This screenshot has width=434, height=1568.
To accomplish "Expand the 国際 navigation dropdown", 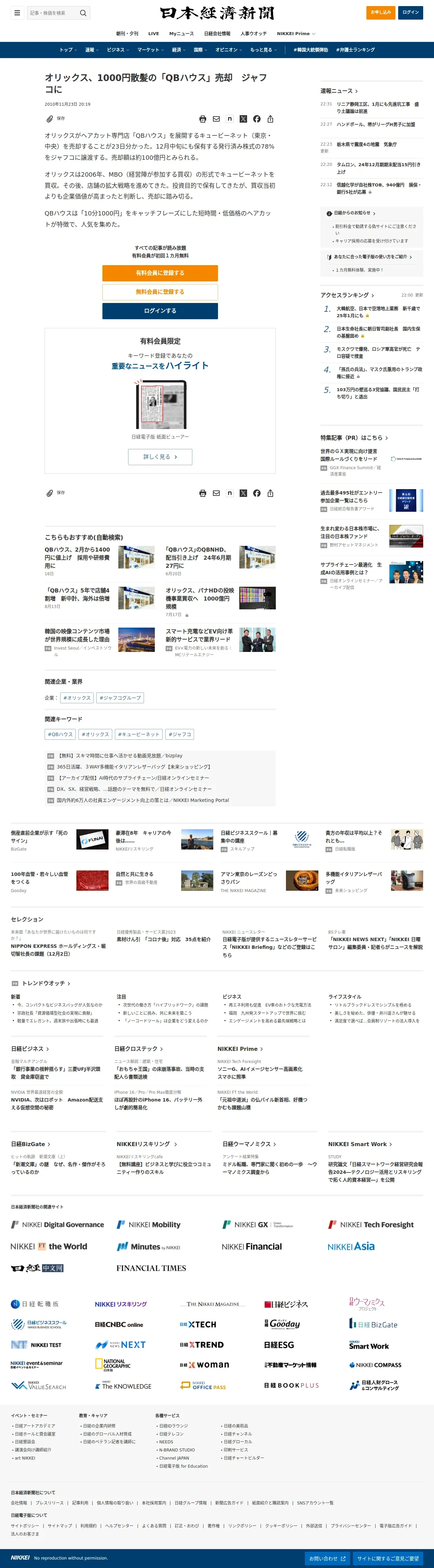I will tap(200, 50).
